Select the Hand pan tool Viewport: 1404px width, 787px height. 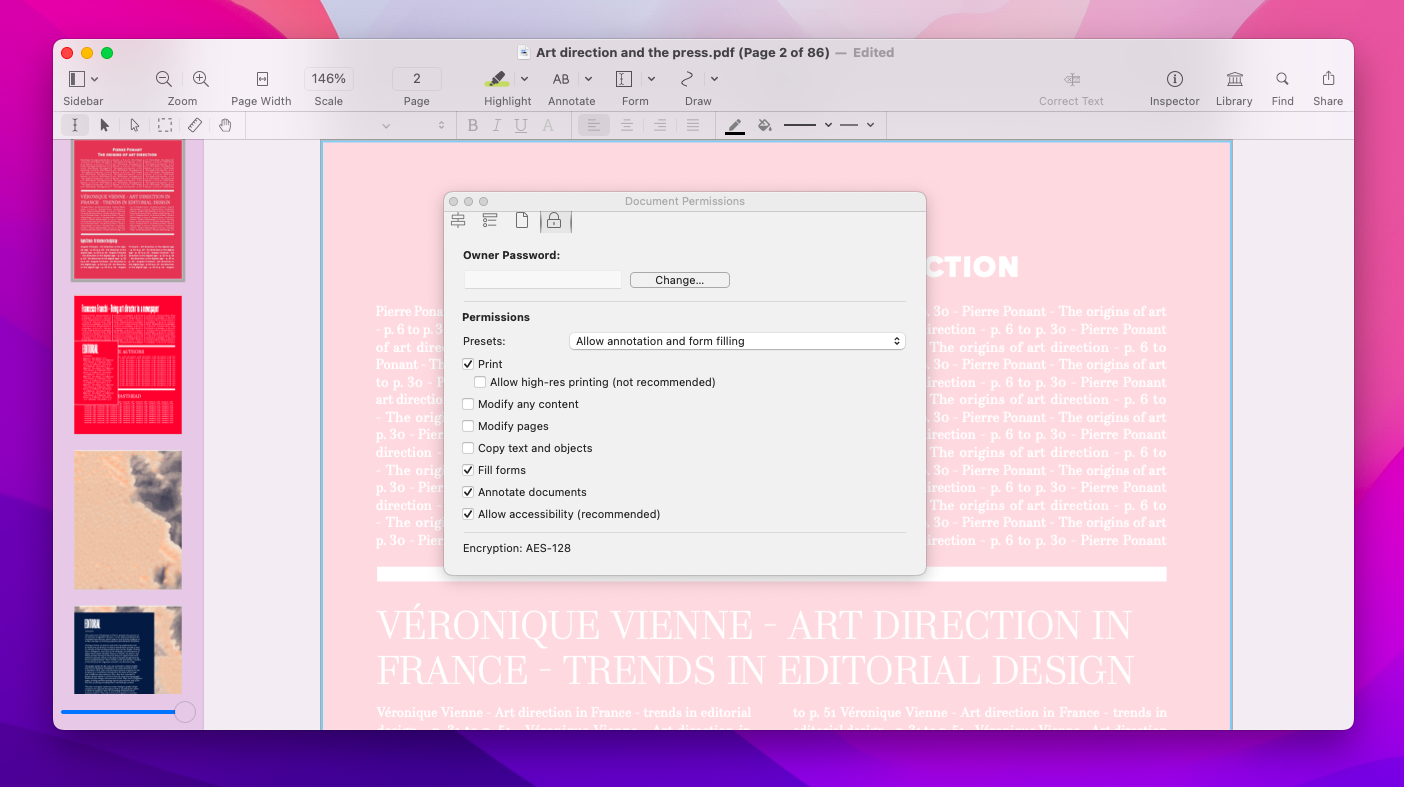[225, 125]
